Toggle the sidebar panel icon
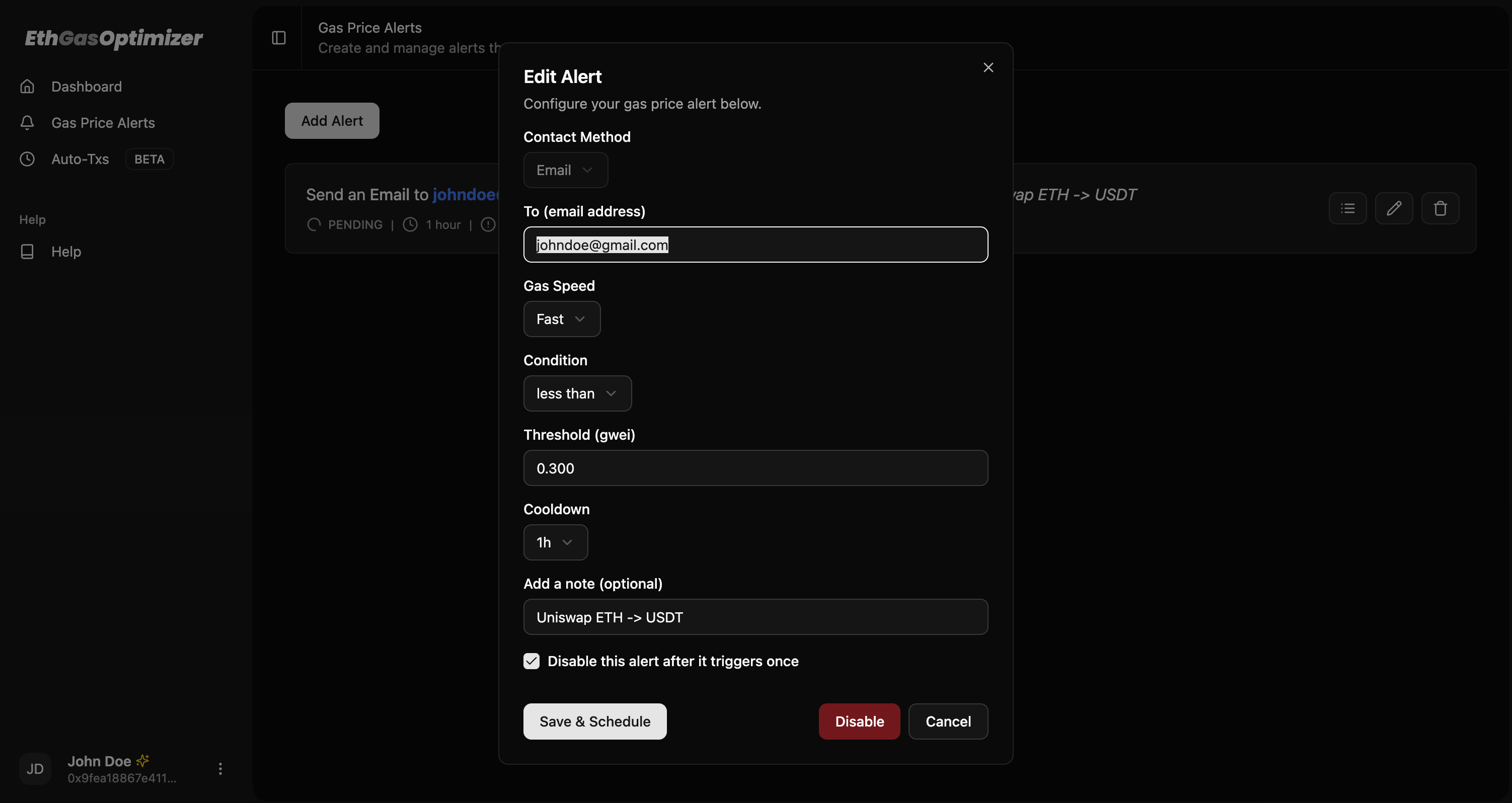The image size is (1512, 803). [x=278, y=38]
